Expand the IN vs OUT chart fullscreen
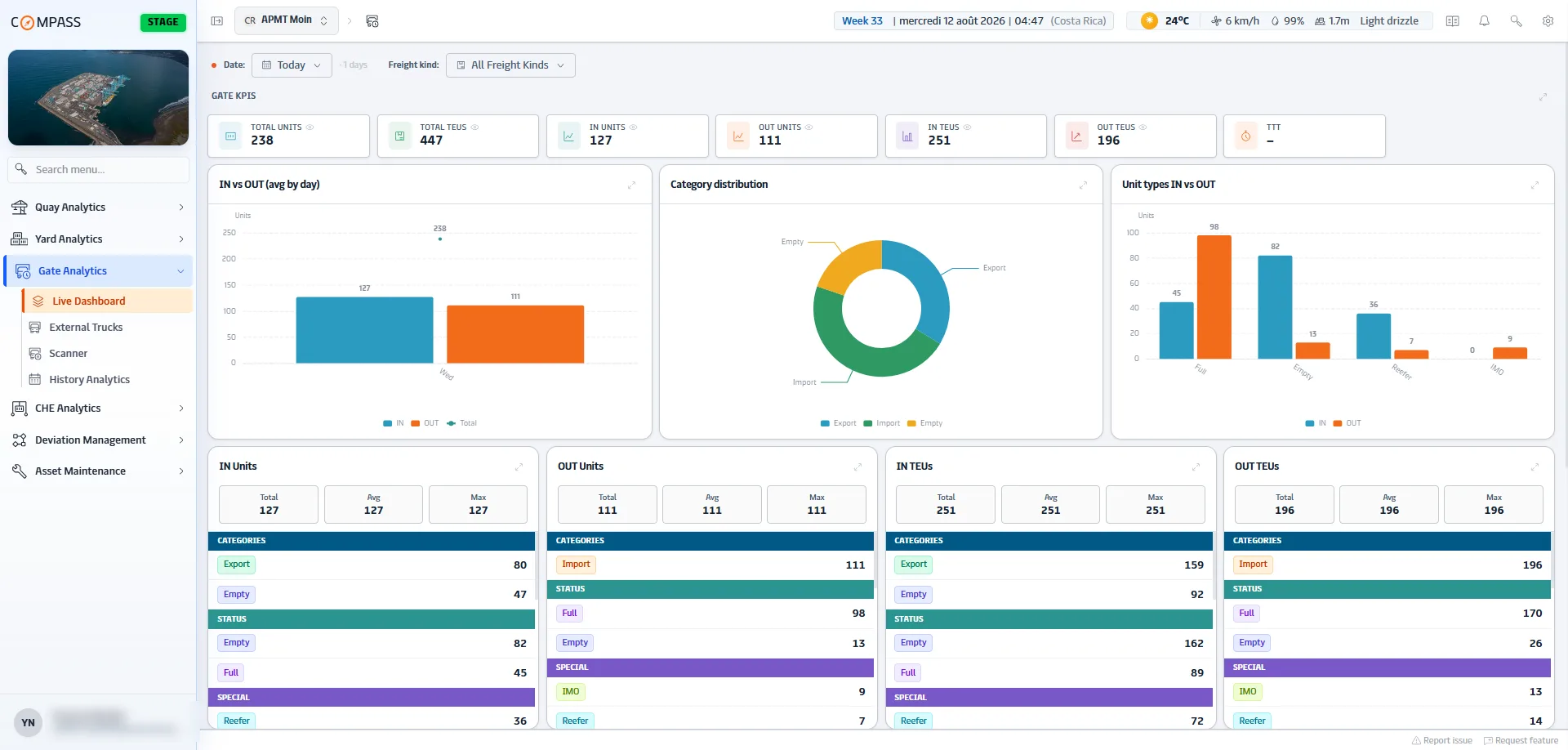The image size is (1568, 750). click(631, 185)
